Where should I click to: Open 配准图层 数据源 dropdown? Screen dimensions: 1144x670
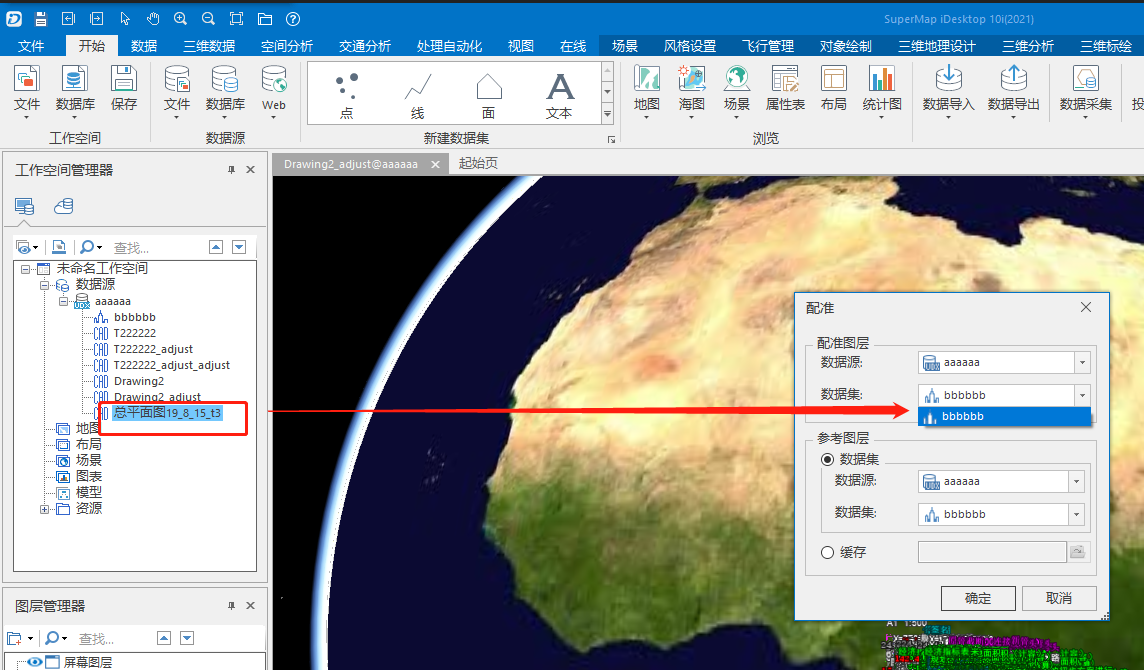pyautogui.click(x=1082, y=362)
